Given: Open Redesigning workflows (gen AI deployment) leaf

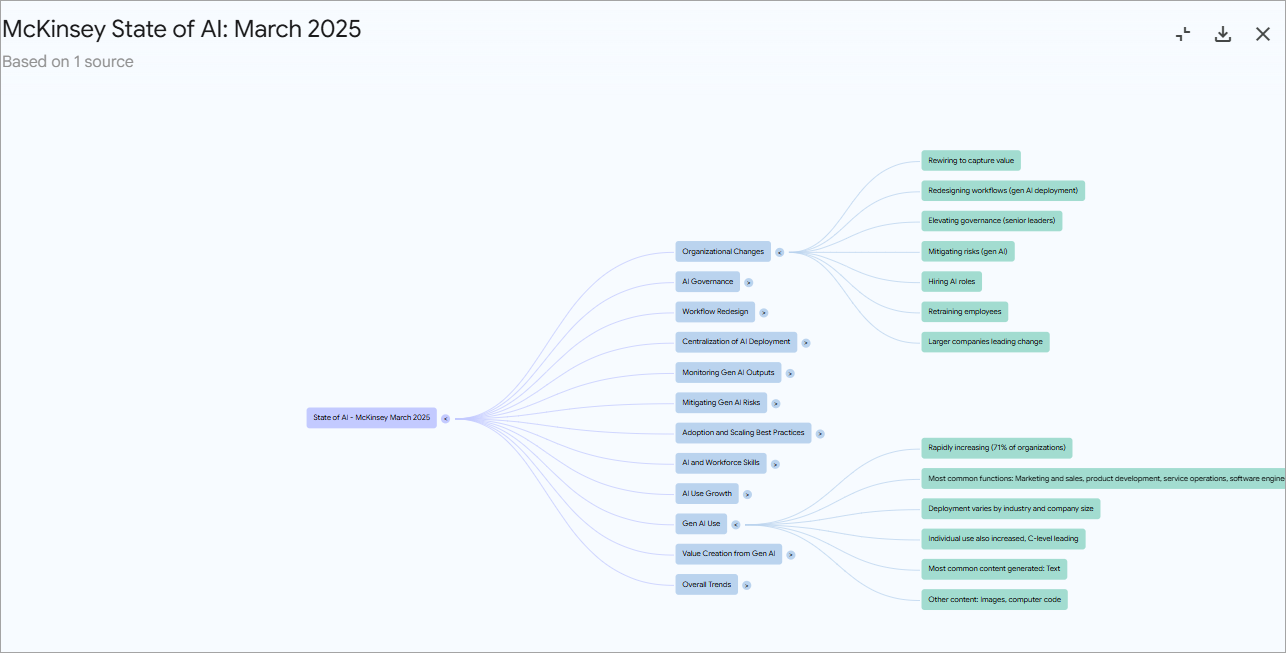Looking at the screenshot, I should [x=1003, y=191].
